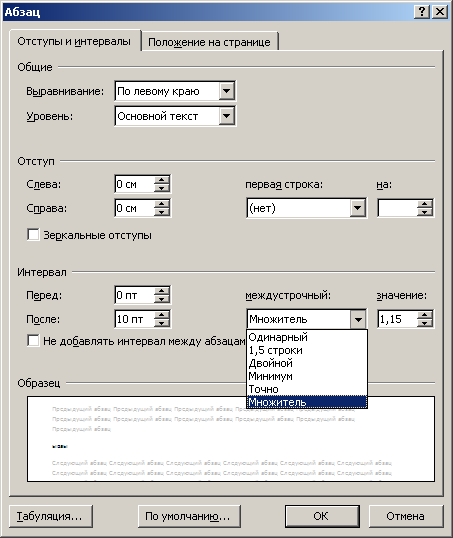Open the Выравнивание dropdown arrow
Viewport: 453px width, 538px height.
coord(226,91)
